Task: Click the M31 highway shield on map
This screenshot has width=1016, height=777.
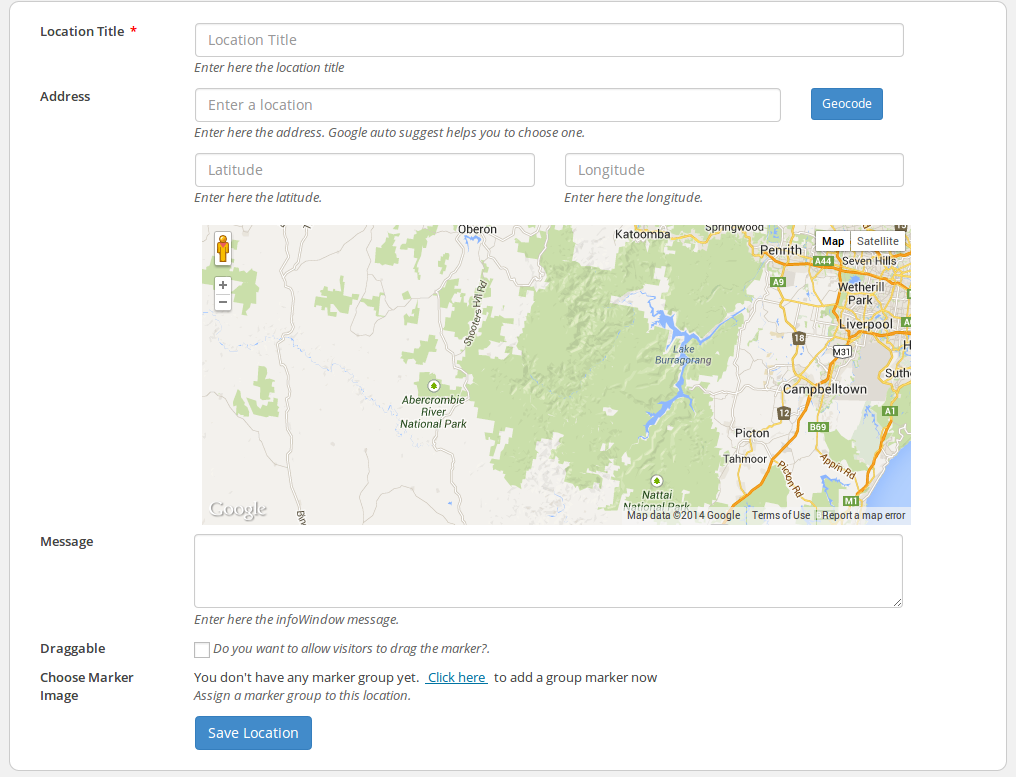Action: point(841,351)
